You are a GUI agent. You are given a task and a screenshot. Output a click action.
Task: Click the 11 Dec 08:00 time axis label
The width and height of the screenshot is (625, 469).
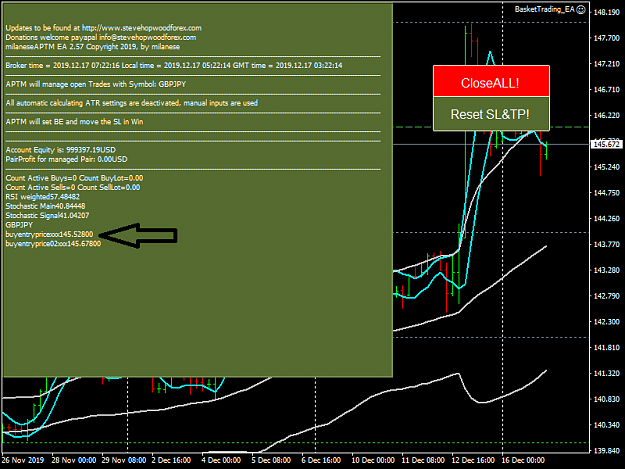(x=423, y=460)
